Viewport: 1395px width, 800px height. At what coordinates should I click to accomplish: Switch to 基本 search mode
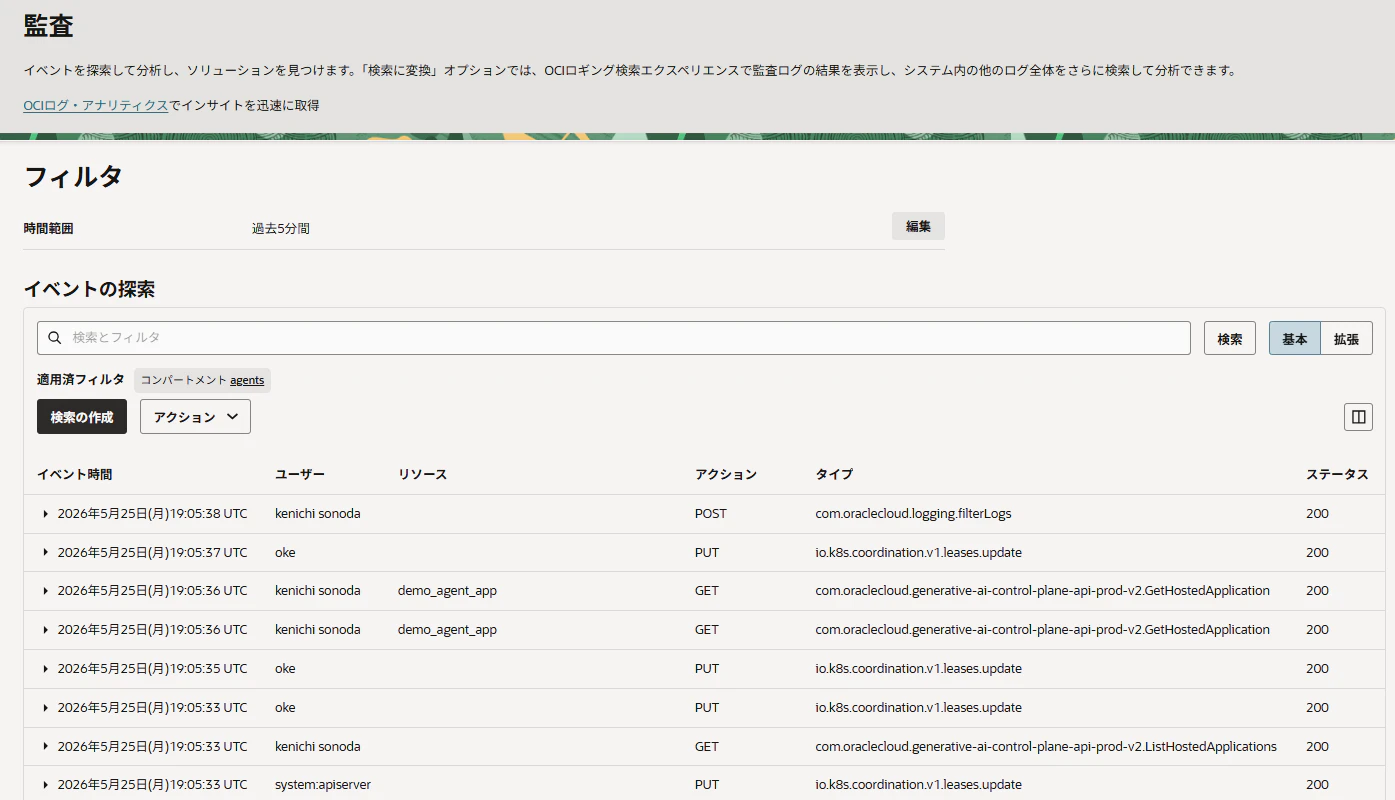click(1295, 338)
